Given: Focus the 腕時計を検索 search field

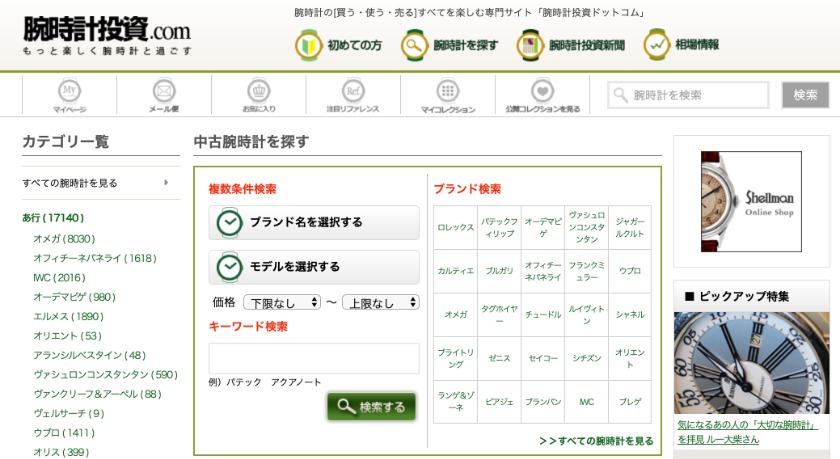Looking at the screenshot, I should click(x=688, y=95).
